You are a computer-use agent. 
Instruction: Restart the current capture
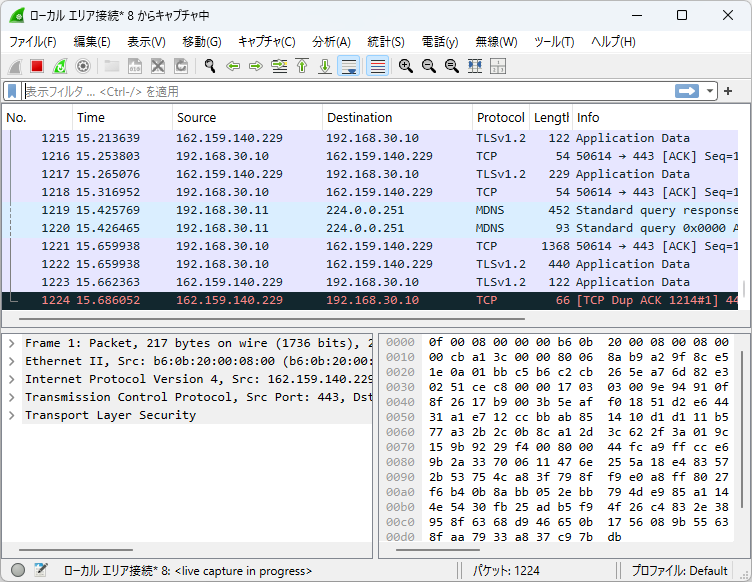[60, 66]
